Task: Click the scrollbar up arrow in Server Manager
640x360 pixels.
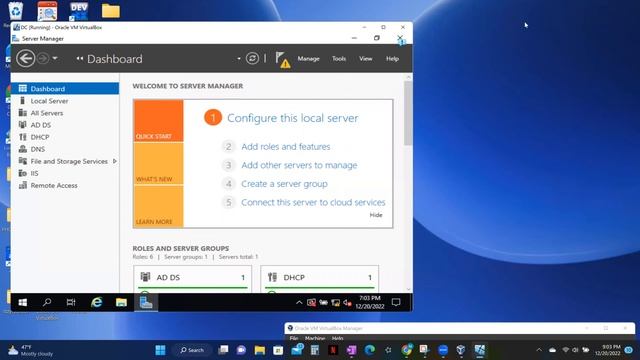Action: [x=409, y=77]
